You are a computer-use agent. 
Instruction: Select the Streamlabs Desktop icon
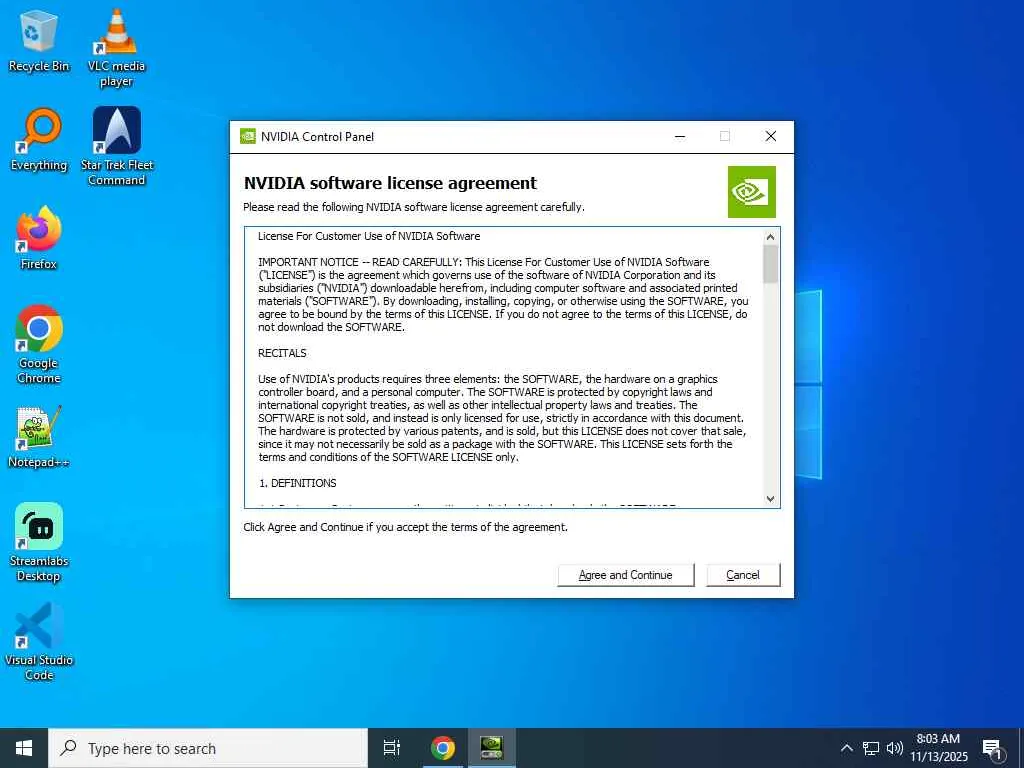click(39, 543)
